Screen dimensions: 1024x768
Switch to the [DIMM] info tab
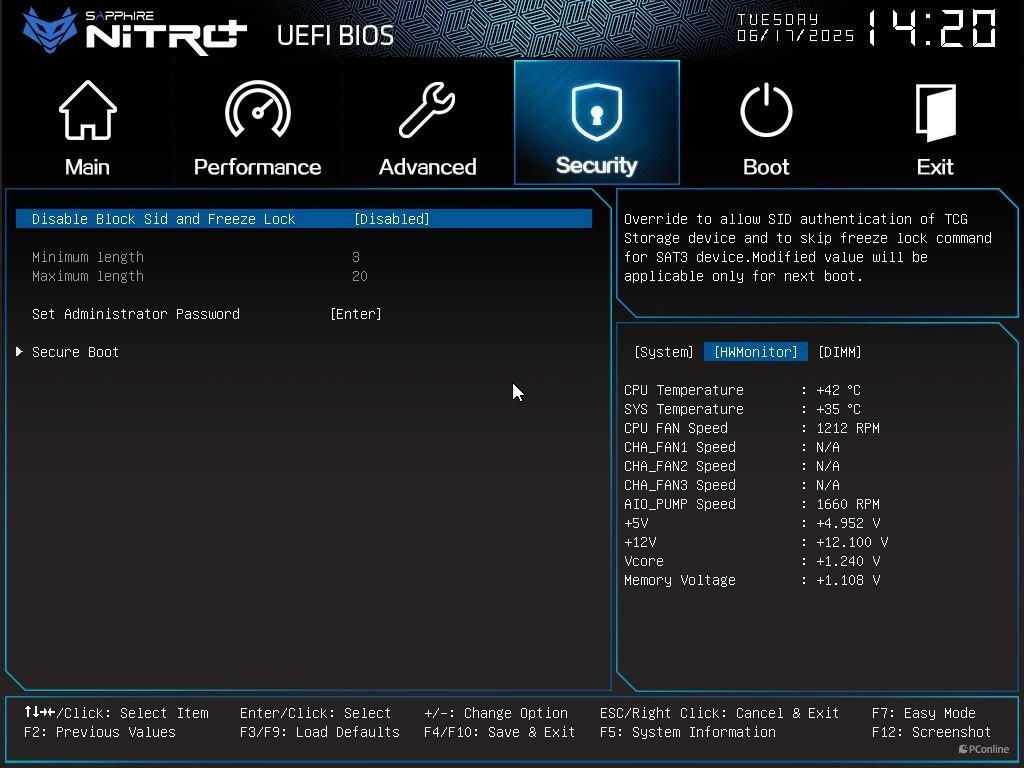pyautogui.click(x=840, y=352)
